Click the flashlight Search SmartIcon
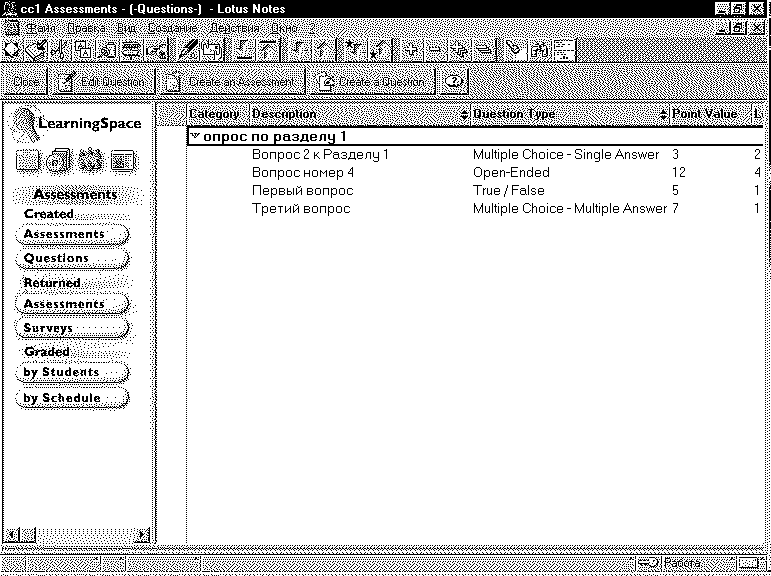This screenshot has height=576, width=771. coord(515,51)
